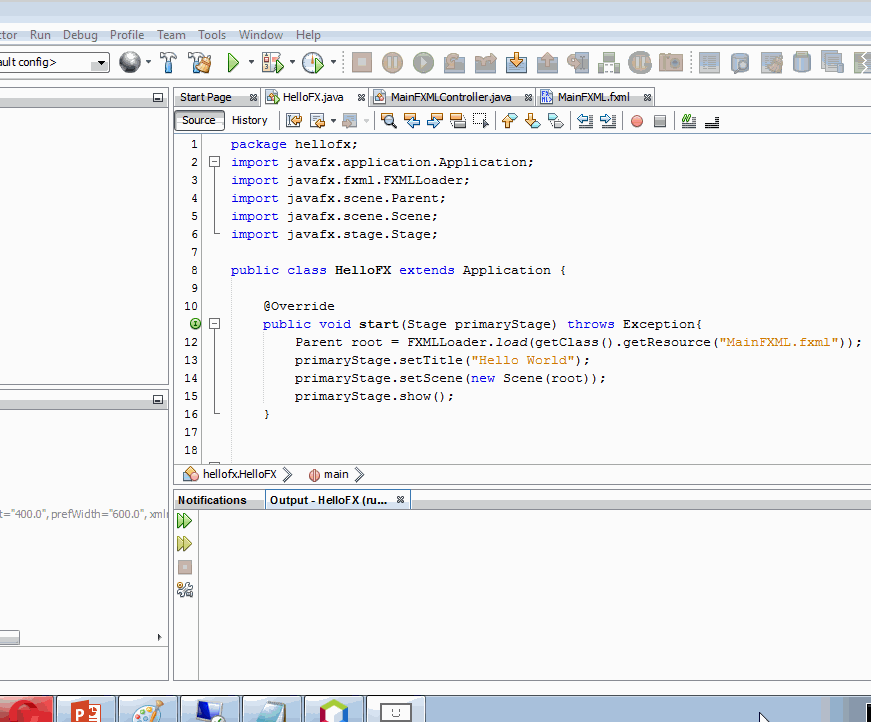The width and height of the screenshot is (871, 722).
Task: Select the HelloFX.java tab
Action: click(313, 97)
